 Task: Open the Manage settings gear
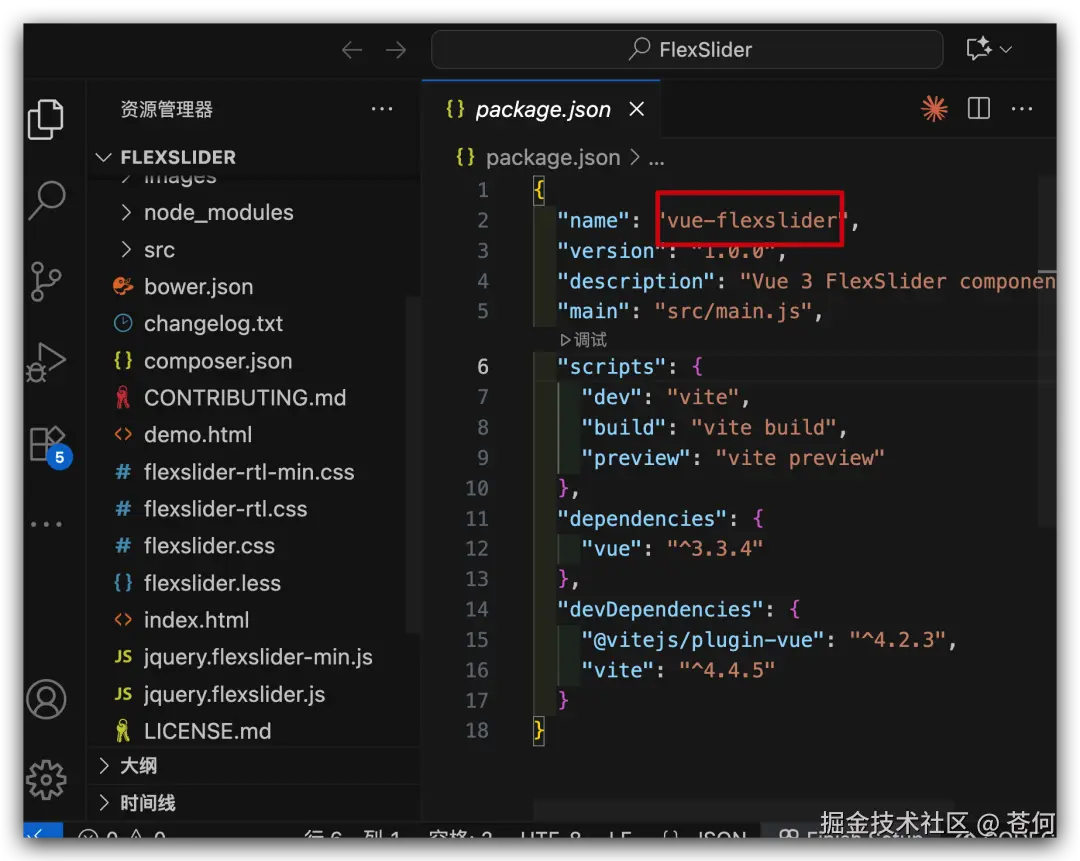tap(46, 780)
